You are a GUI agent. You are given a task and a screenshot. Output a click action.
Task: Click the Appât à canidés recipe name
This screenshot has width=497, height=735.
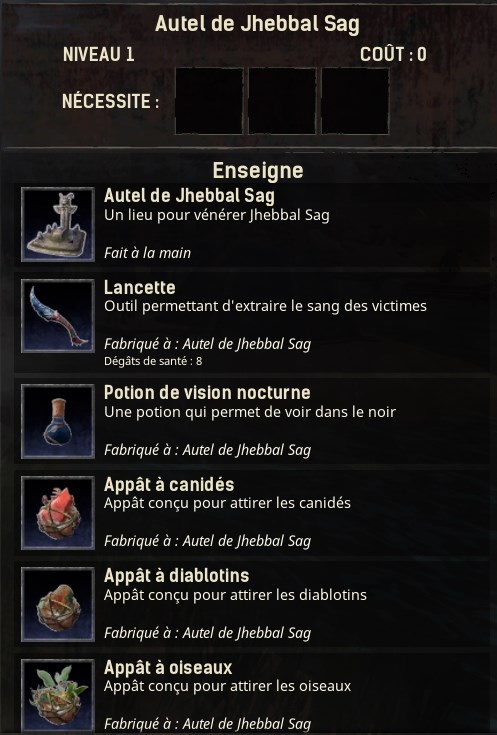coord(169,484)
